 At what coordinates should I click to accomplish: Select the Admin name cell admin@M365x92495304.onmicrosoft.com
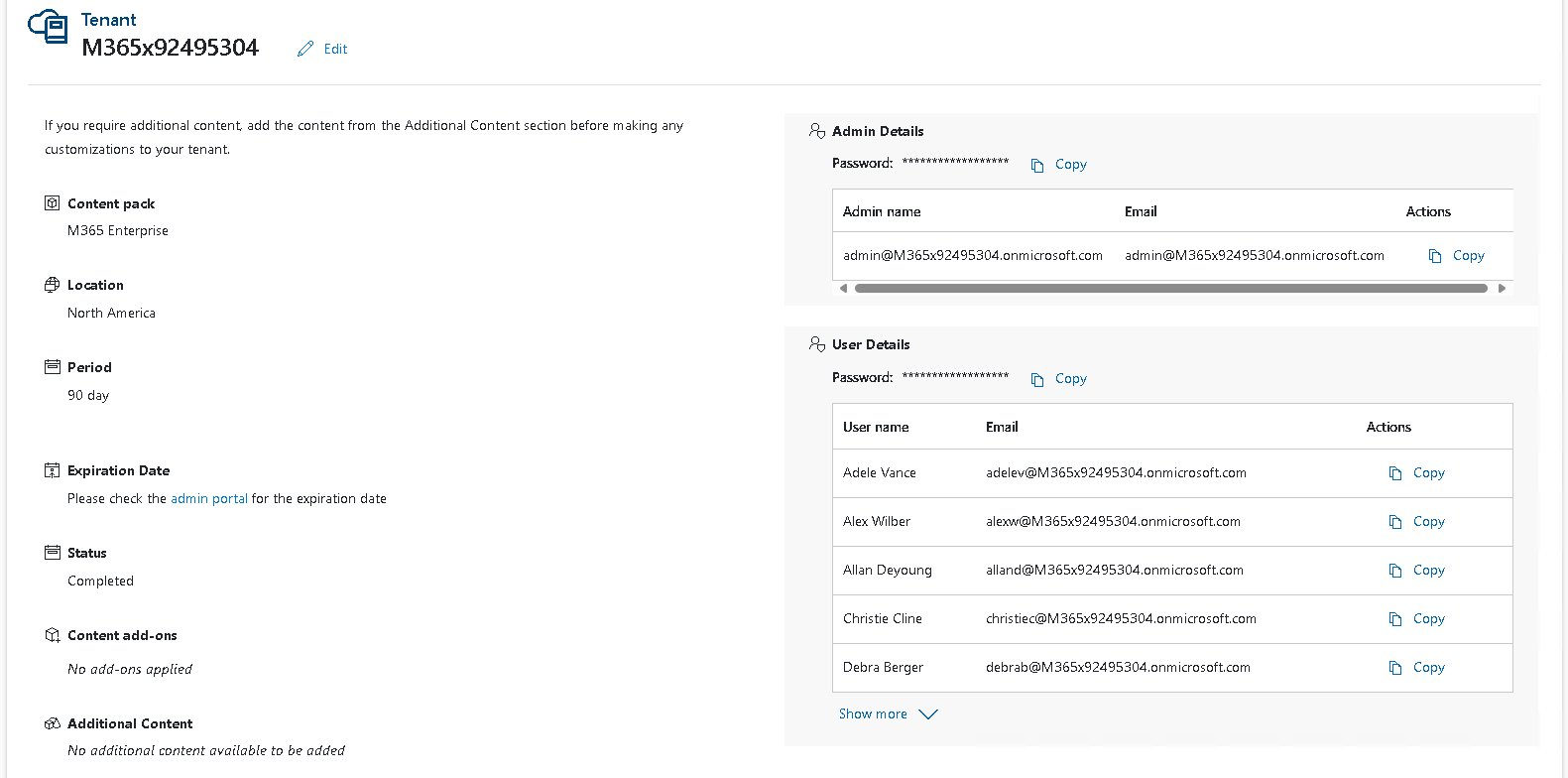click(x=973, y=255)
